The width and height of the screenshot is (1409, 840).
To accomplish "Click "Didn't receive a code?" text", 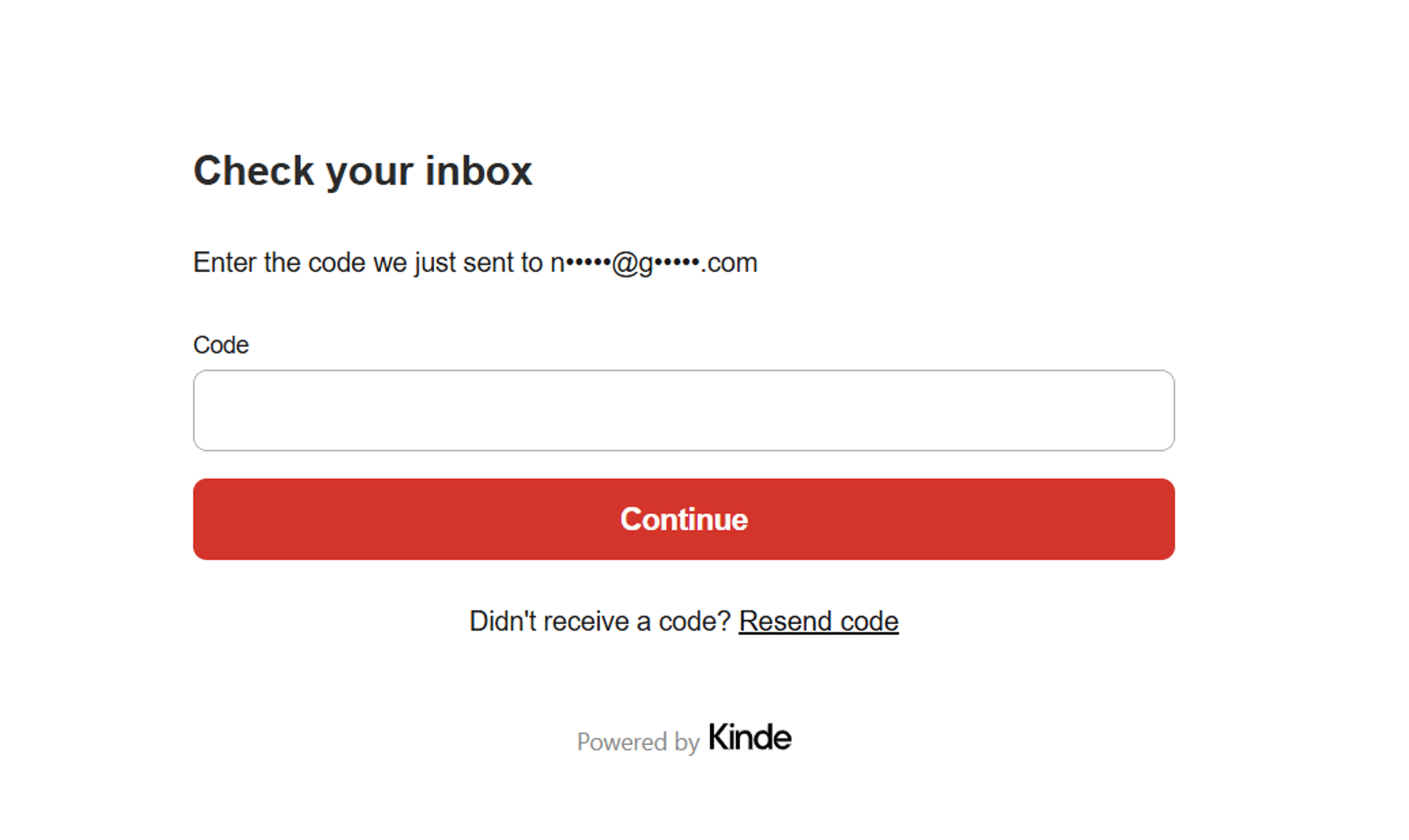I will point(599,621).
